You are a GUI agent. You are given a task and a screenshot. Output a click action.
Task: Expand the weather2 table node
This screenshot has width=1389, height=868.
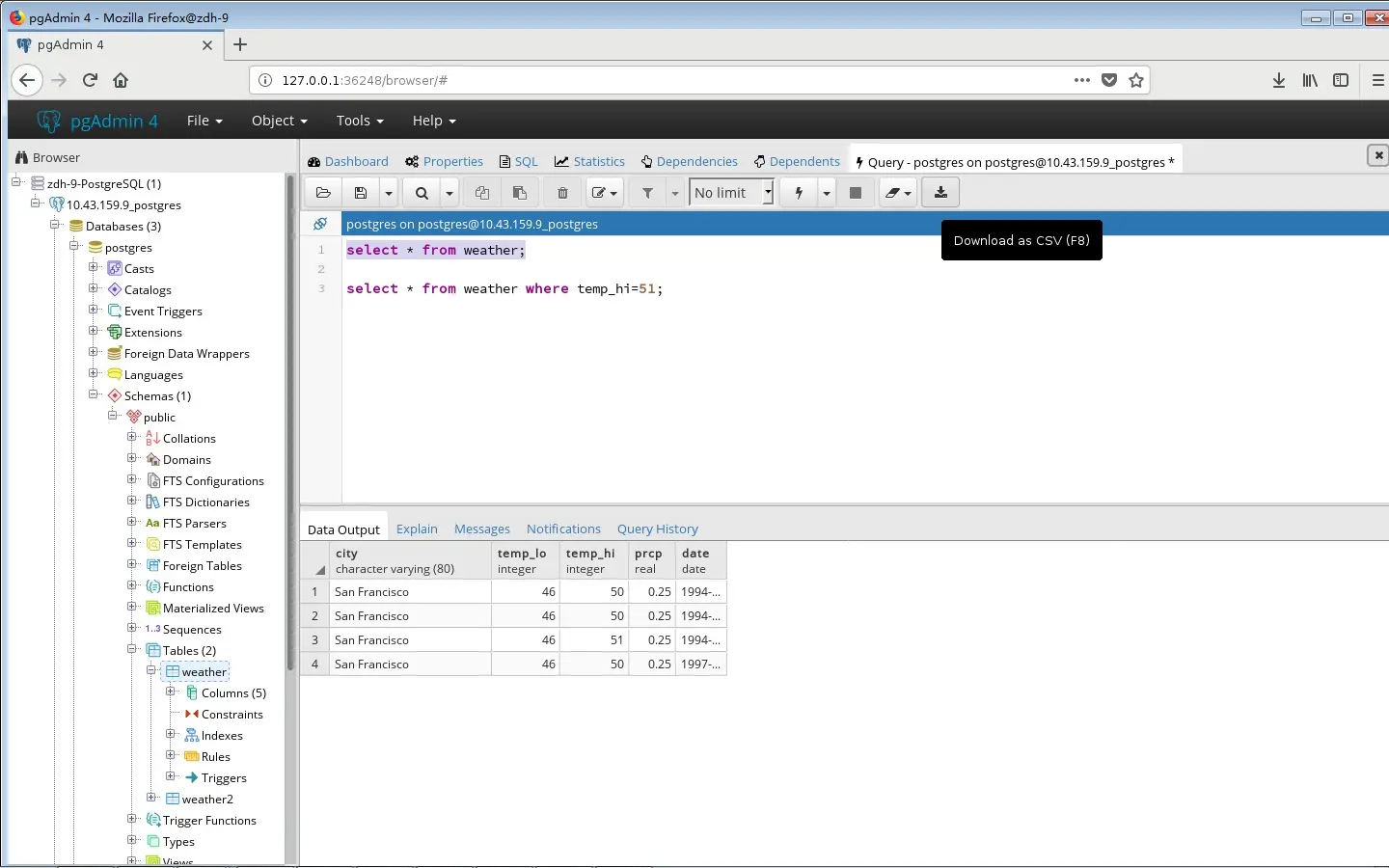coord(151,798)
